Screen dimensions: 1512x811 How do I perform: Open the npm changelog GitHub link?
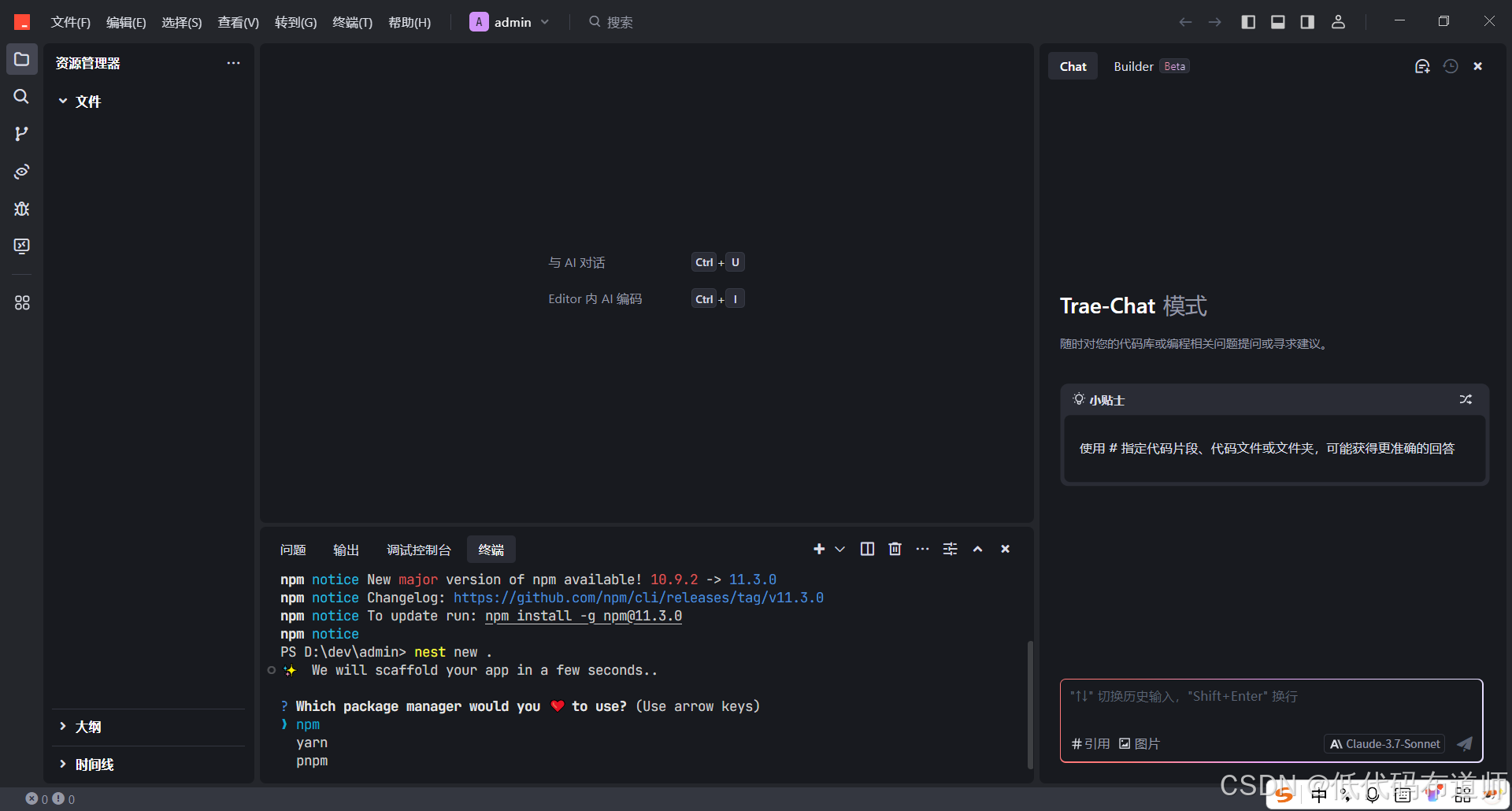point(639,598)
